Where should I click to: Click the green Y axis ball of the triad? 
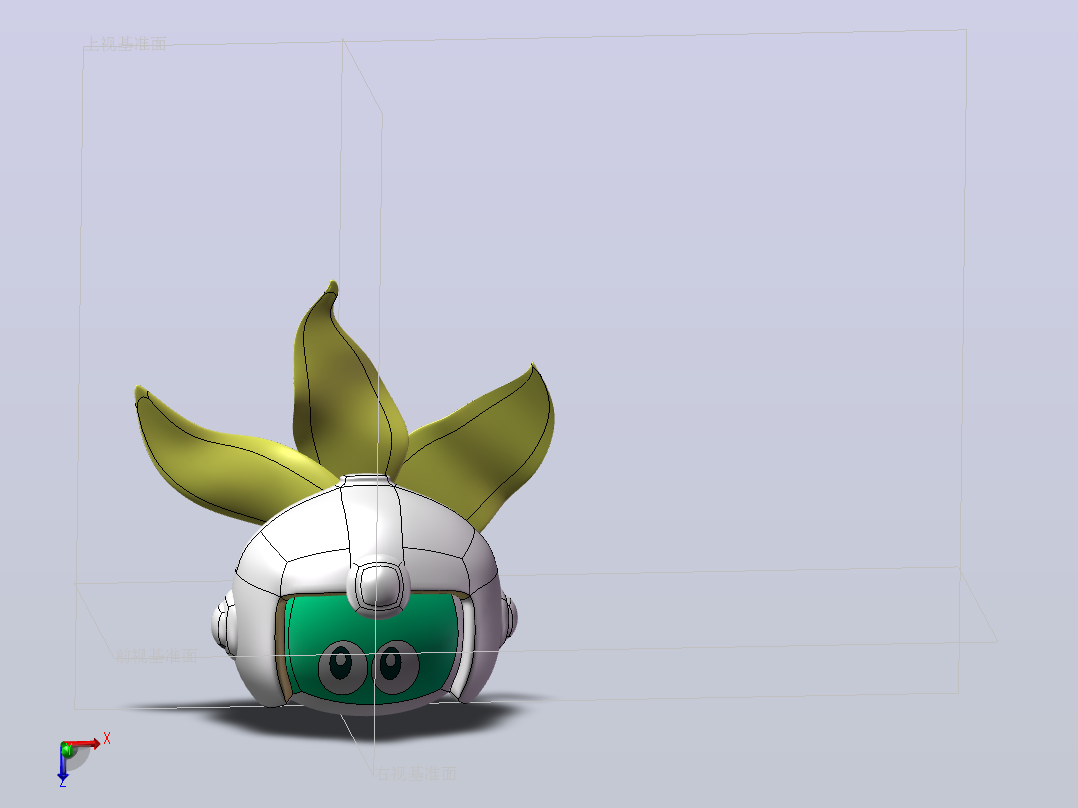67,750
